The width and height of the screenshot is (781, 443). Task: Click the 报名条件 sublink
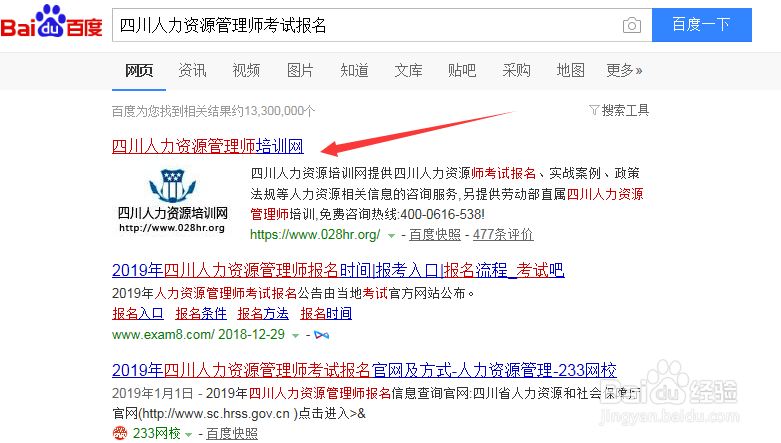point(201,313)
